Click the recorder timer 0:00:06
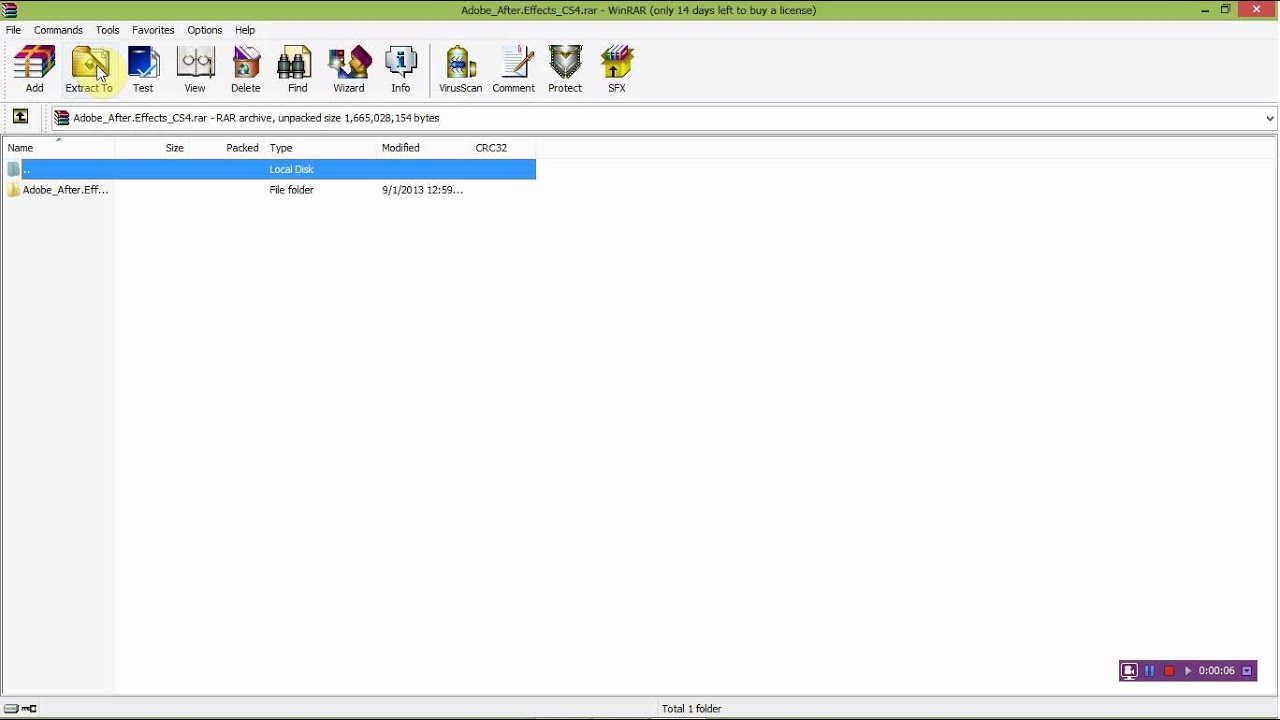The image size is (1280, 720). 1217,671
